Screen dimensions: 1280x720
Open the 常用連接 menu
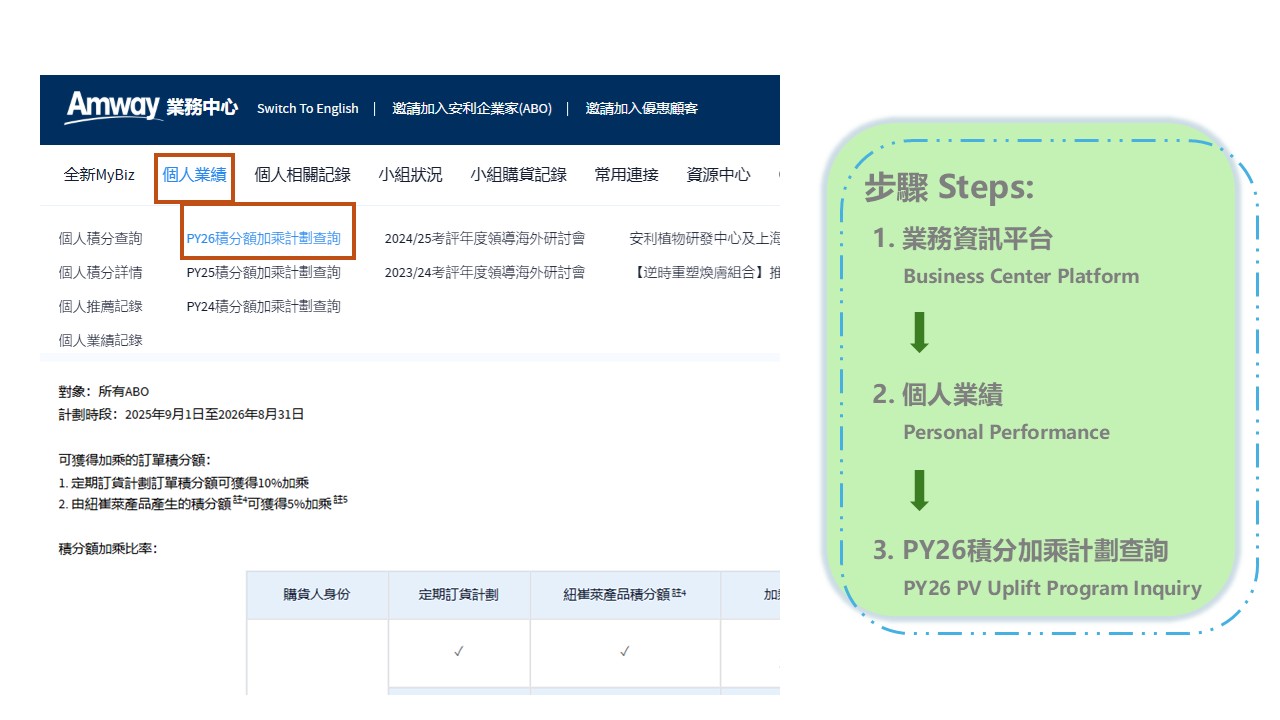coord(626,174)
